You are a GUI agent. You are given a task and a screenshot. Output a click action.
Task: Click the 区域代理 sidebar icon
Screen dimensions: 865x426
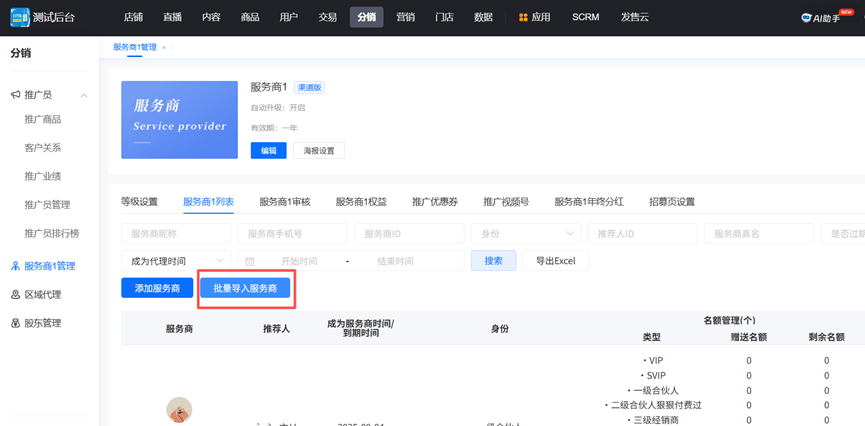tap(15, 295)
